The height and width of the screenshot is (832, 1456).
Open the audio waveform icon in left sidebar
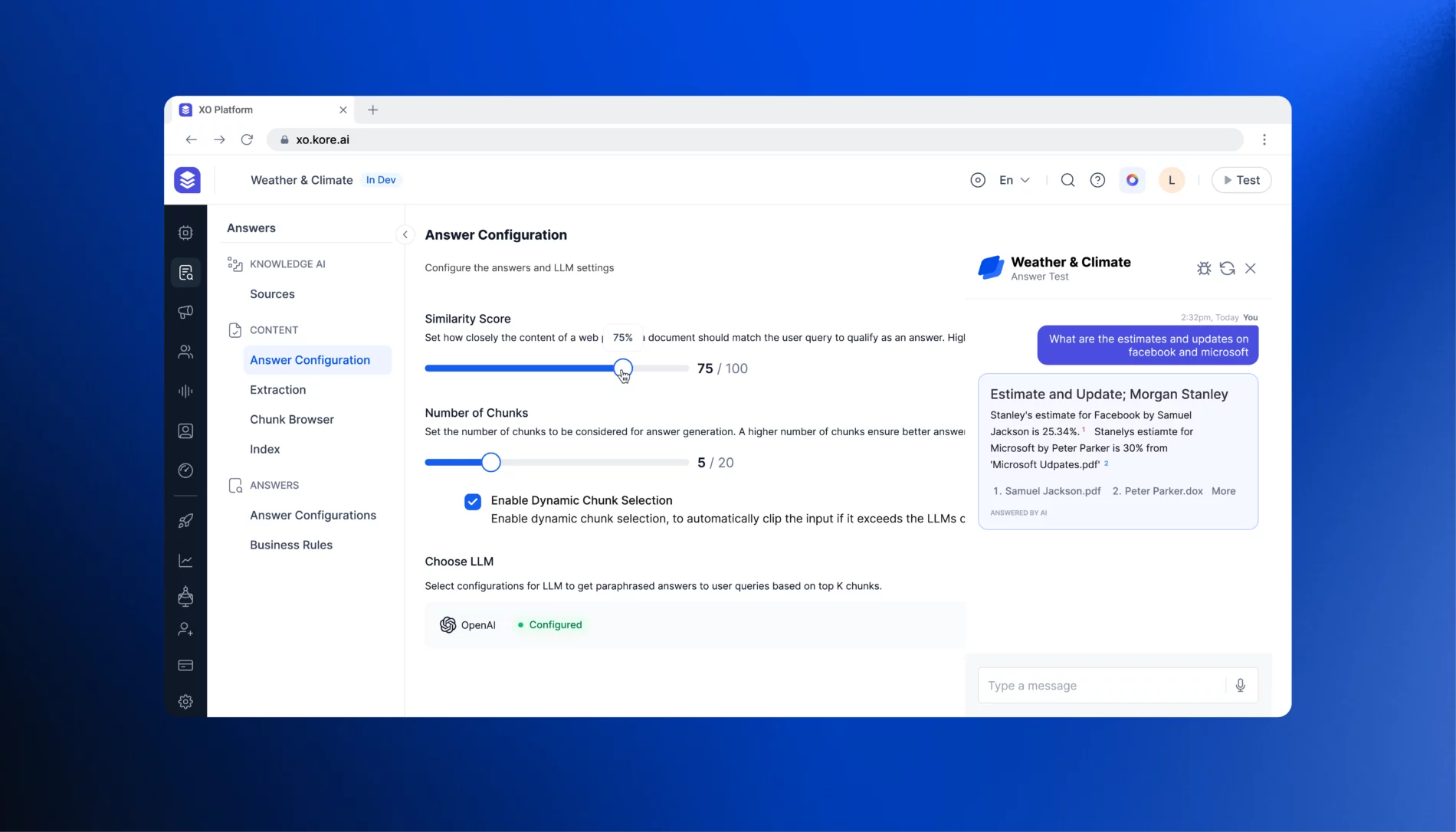(x=185, y=391)
